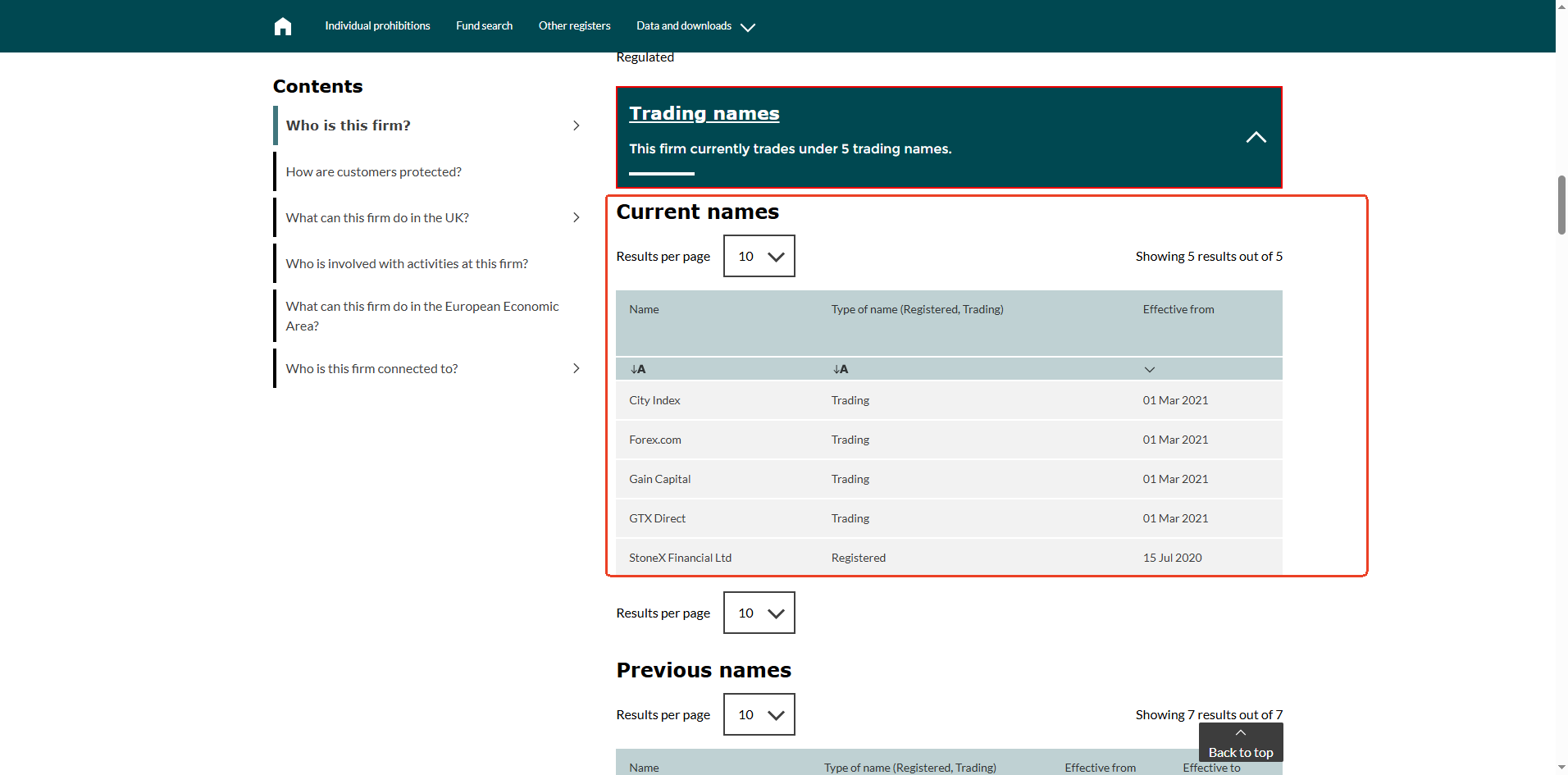Click the home icon in navigation bar
Image resolution: width=1568 pixels, height=775 pixels.
click(283, 26)
